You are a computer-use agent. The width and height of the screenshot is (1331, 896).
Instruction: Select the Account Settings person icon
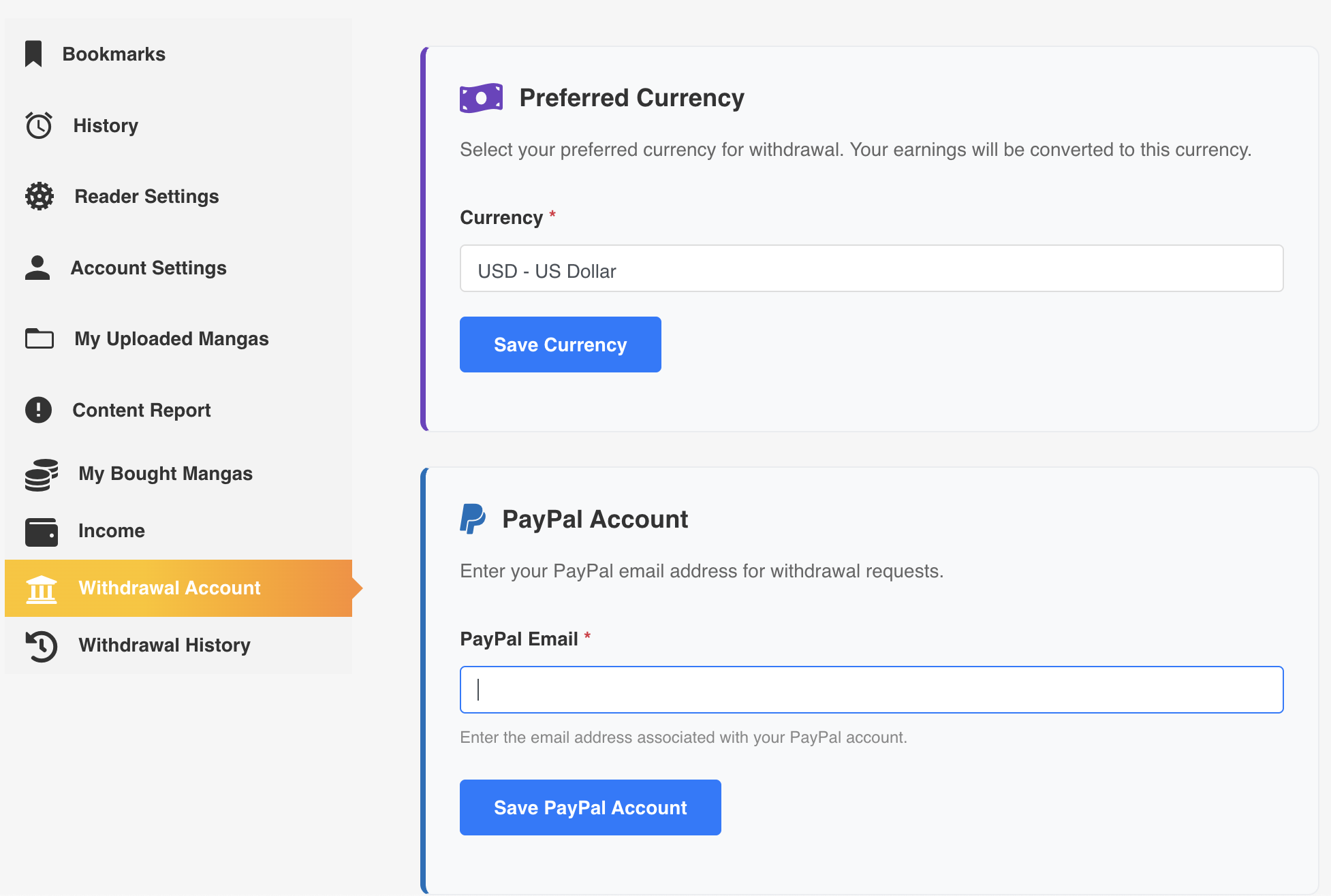(x=39, y=268)
